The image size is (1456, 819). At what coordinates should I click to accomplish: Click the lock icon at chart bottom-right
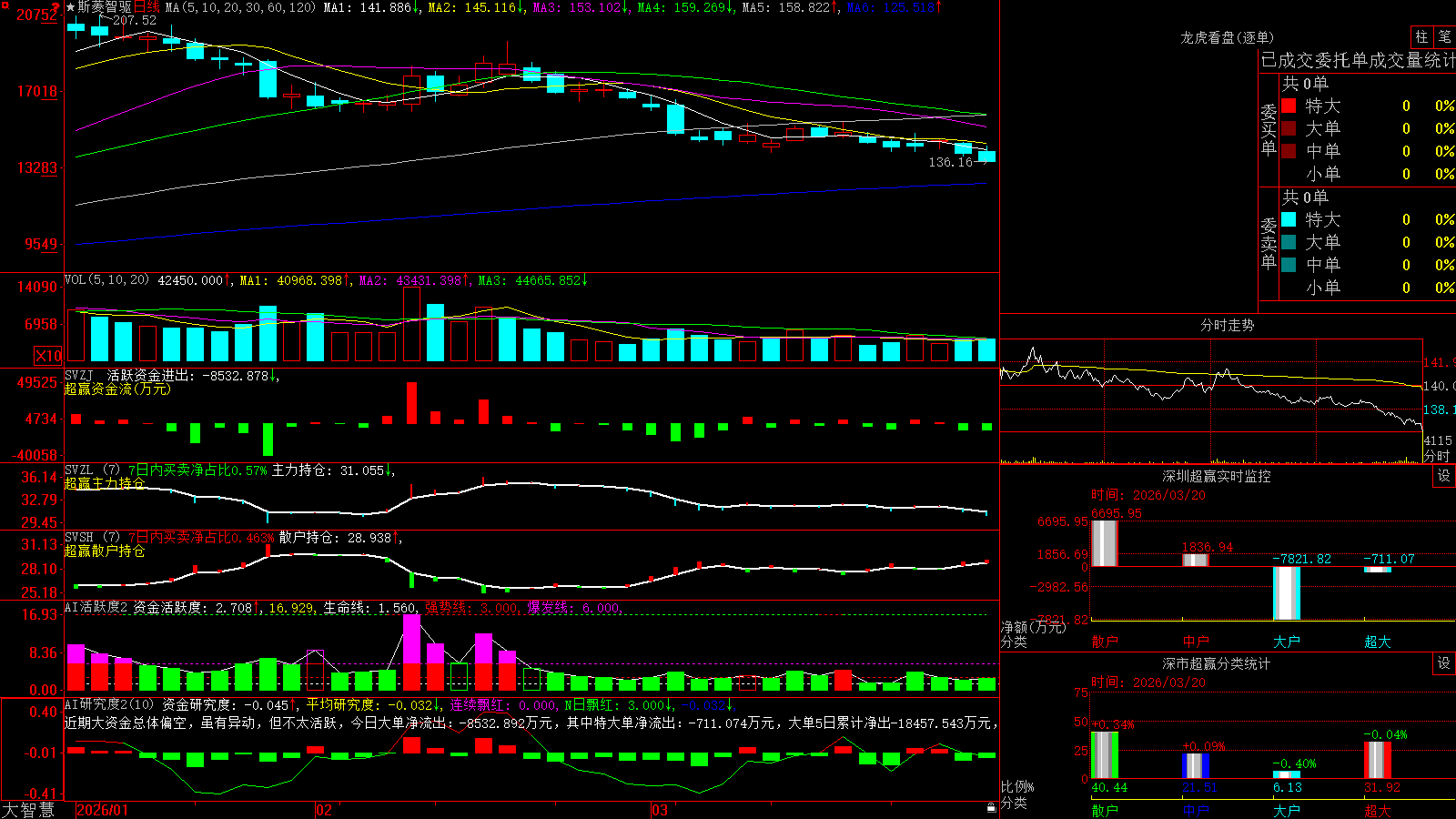[x=991, y=808]
